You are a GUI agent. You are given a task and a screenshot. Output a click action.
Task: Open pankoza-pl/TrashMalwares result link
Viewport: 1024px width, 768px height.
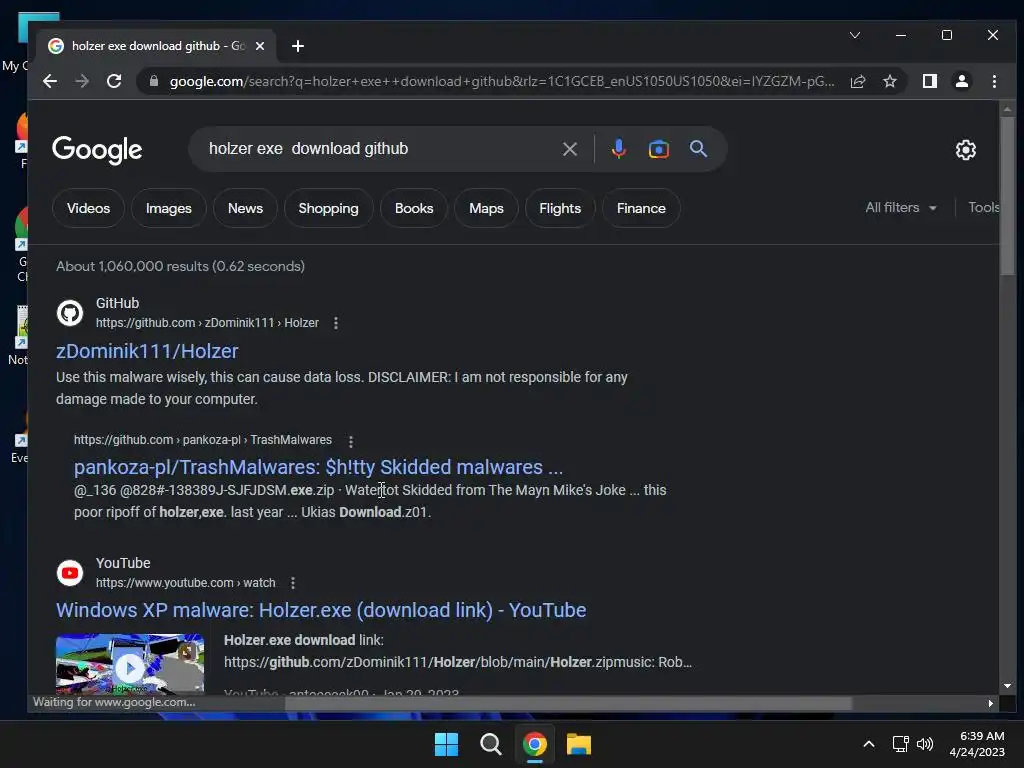[x=318, y=467]
